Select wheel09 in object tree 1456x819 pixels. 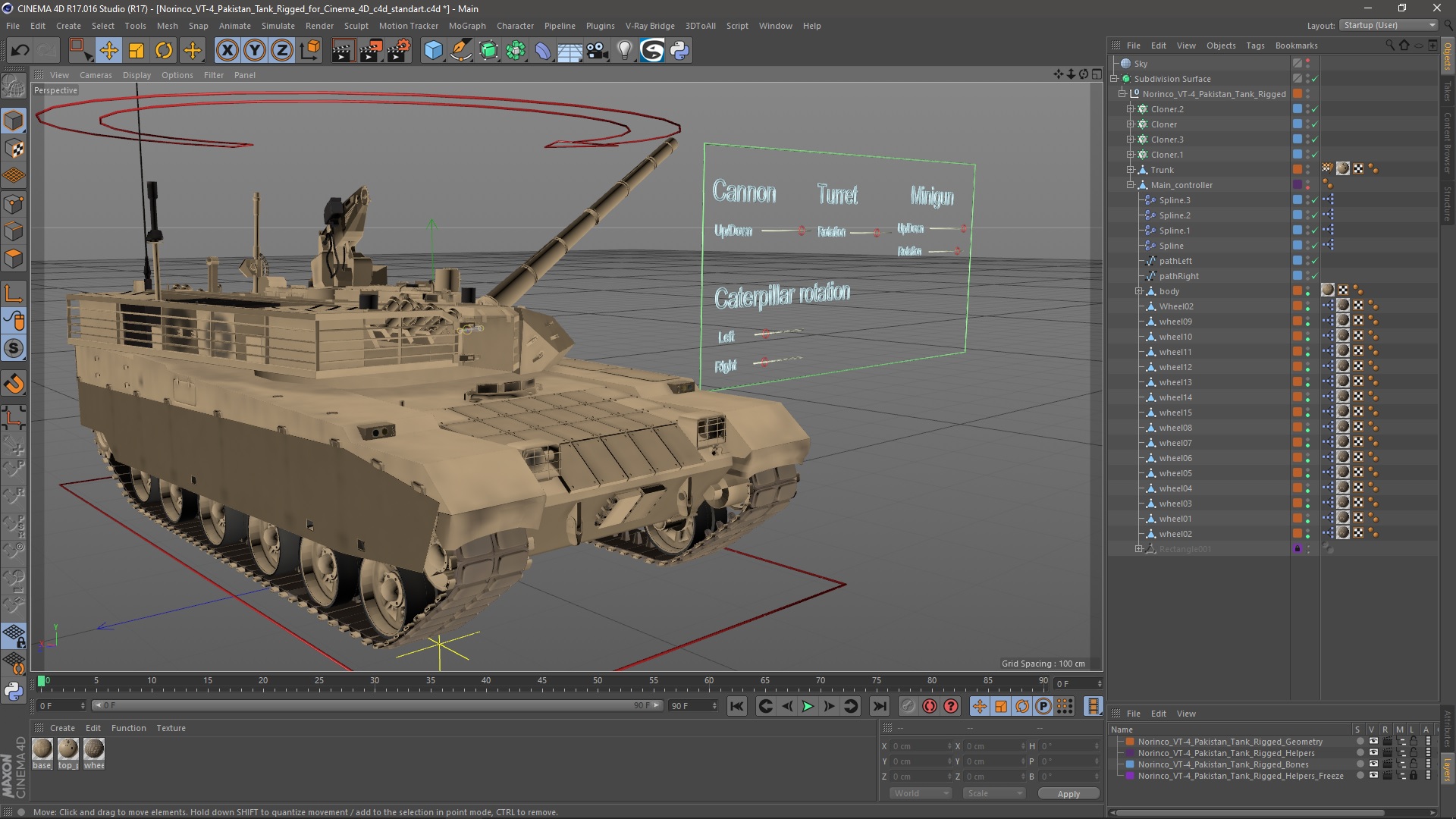coord(1175,322)
